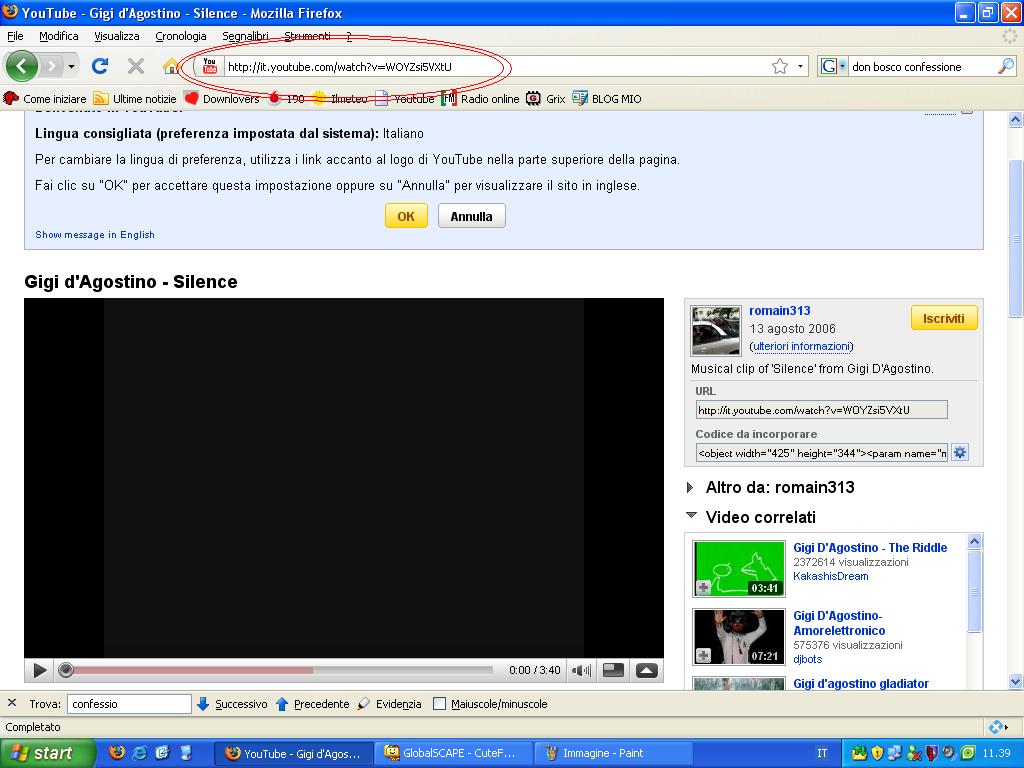Click the stop loading X icon
1024x768 pixels.
[x=136, y=66]
